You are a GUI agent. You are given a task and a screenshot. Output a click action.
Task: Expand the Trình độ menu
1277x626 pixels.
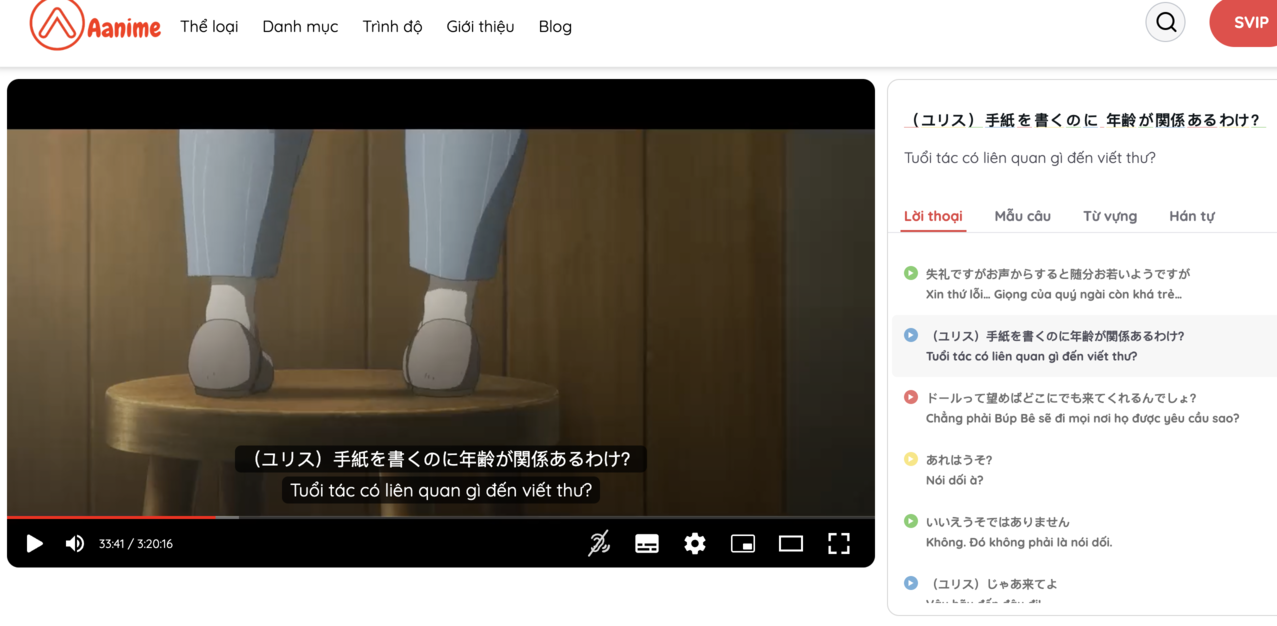click(392, 27)
